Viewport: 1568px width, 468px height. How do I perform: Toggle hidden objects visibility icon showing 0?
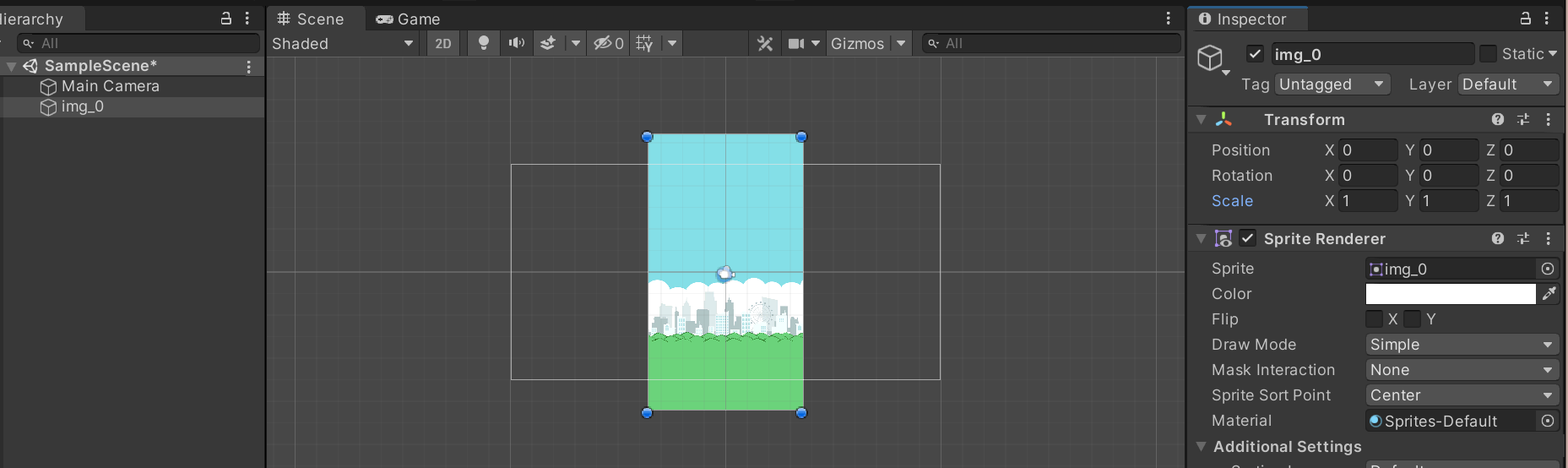[608, 43]
